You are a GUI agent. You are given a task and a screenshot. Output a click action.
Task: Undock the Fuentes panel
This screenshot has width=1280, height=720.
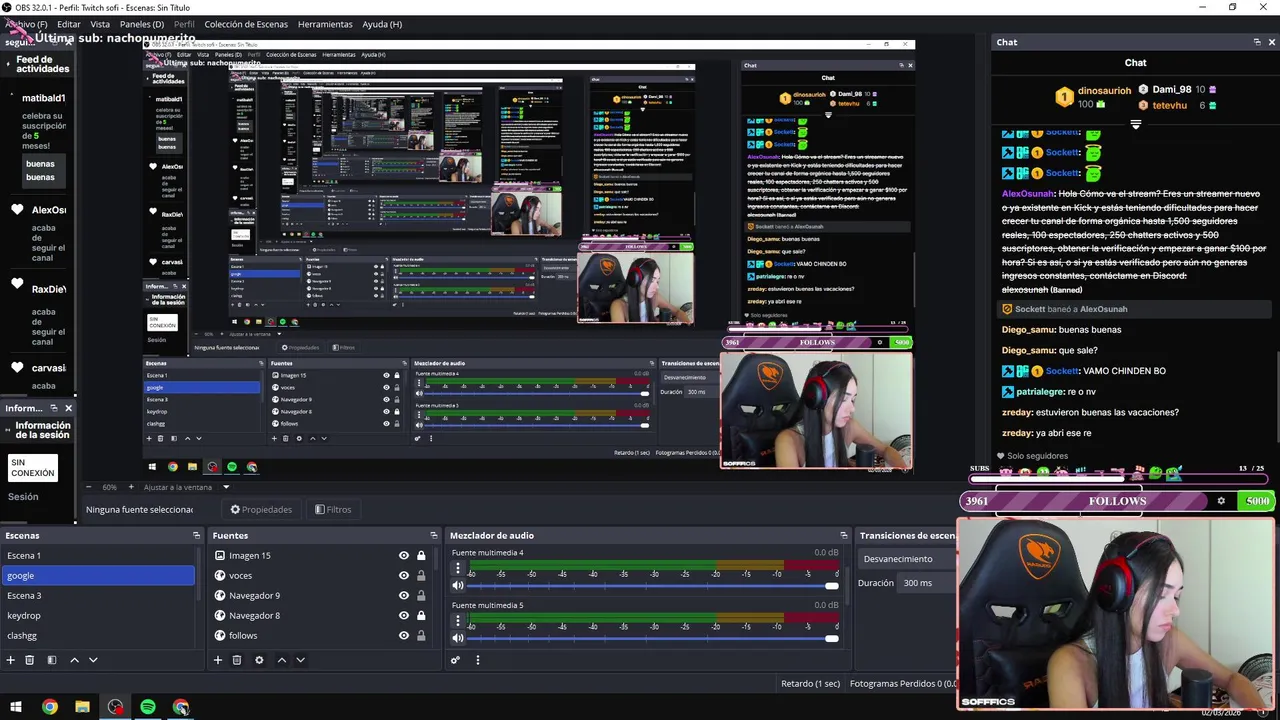pyautogui.click(x=433, y=536)
